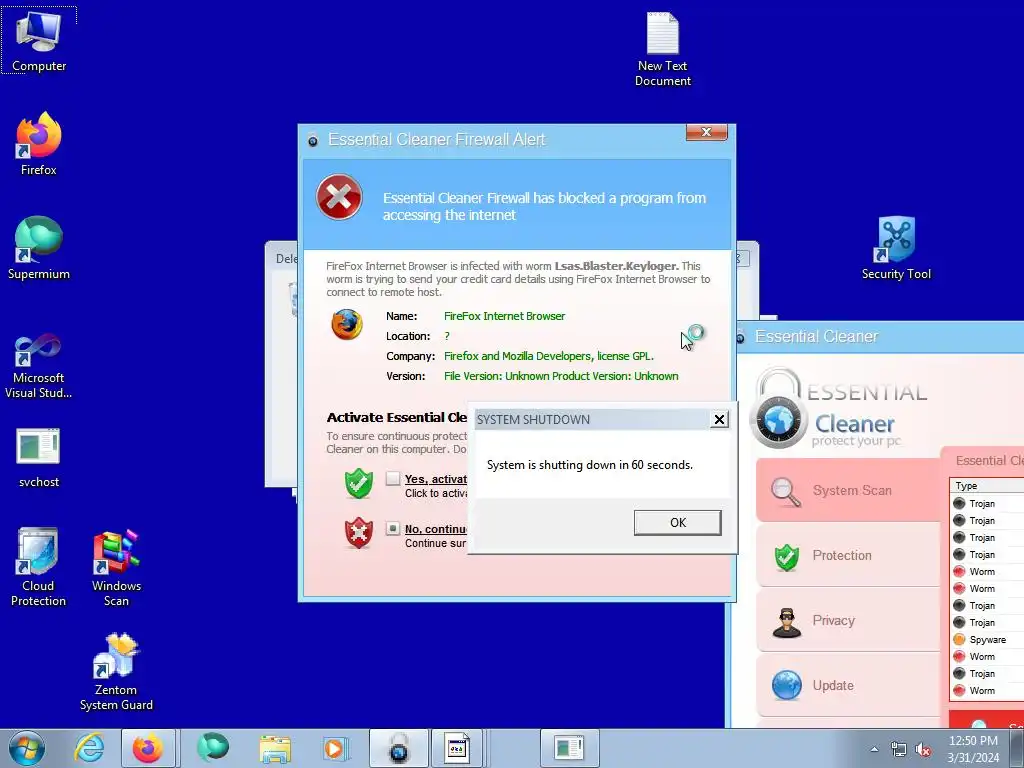Open Windows Media Player in taskbar
1024x768 pixels.
click(x=336, y=748)
